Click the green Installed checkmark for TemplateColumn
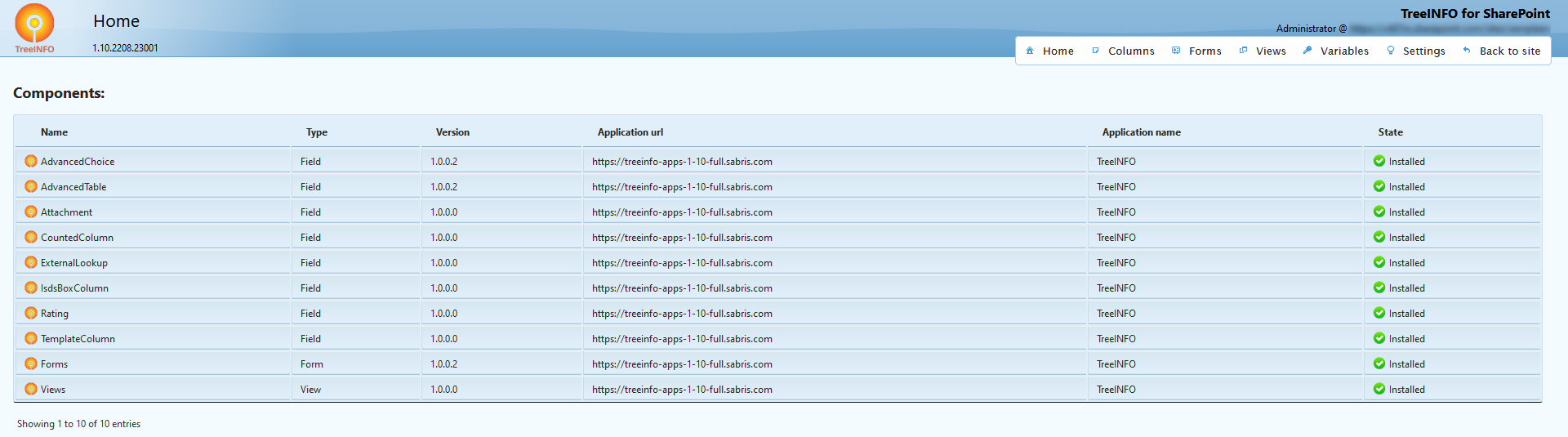 tap(1379, 338)
